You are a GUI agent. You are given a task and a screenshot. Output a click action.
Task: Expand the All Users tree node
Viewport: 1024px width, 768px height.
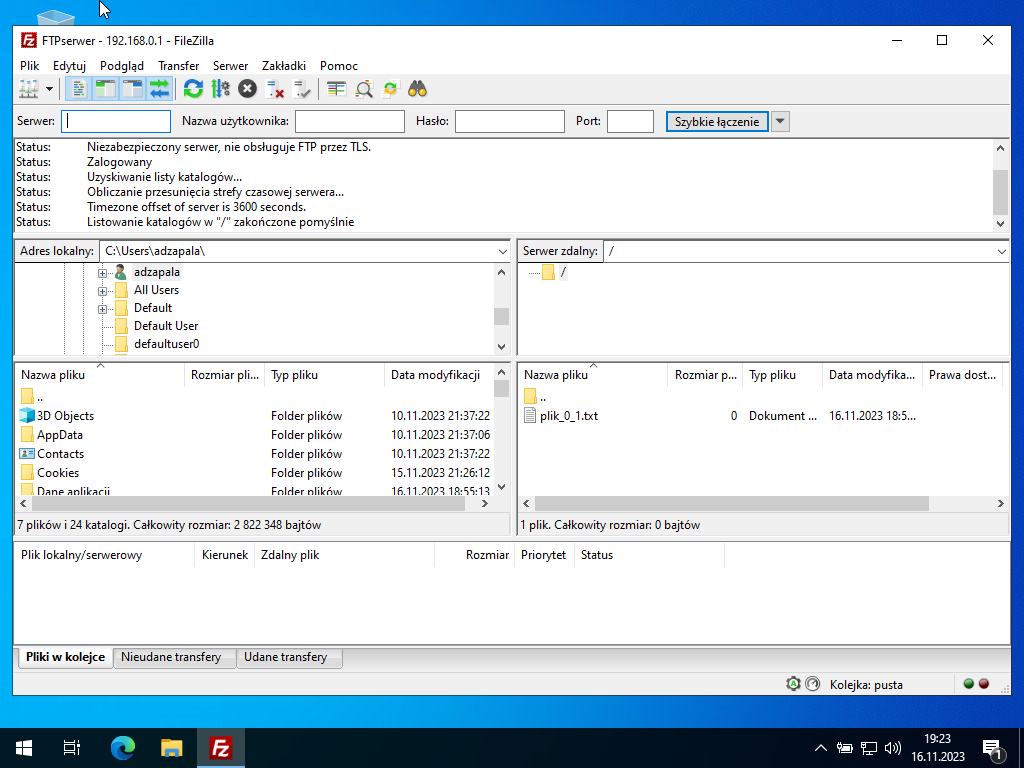pyautogui.click(x=102, y=291)
